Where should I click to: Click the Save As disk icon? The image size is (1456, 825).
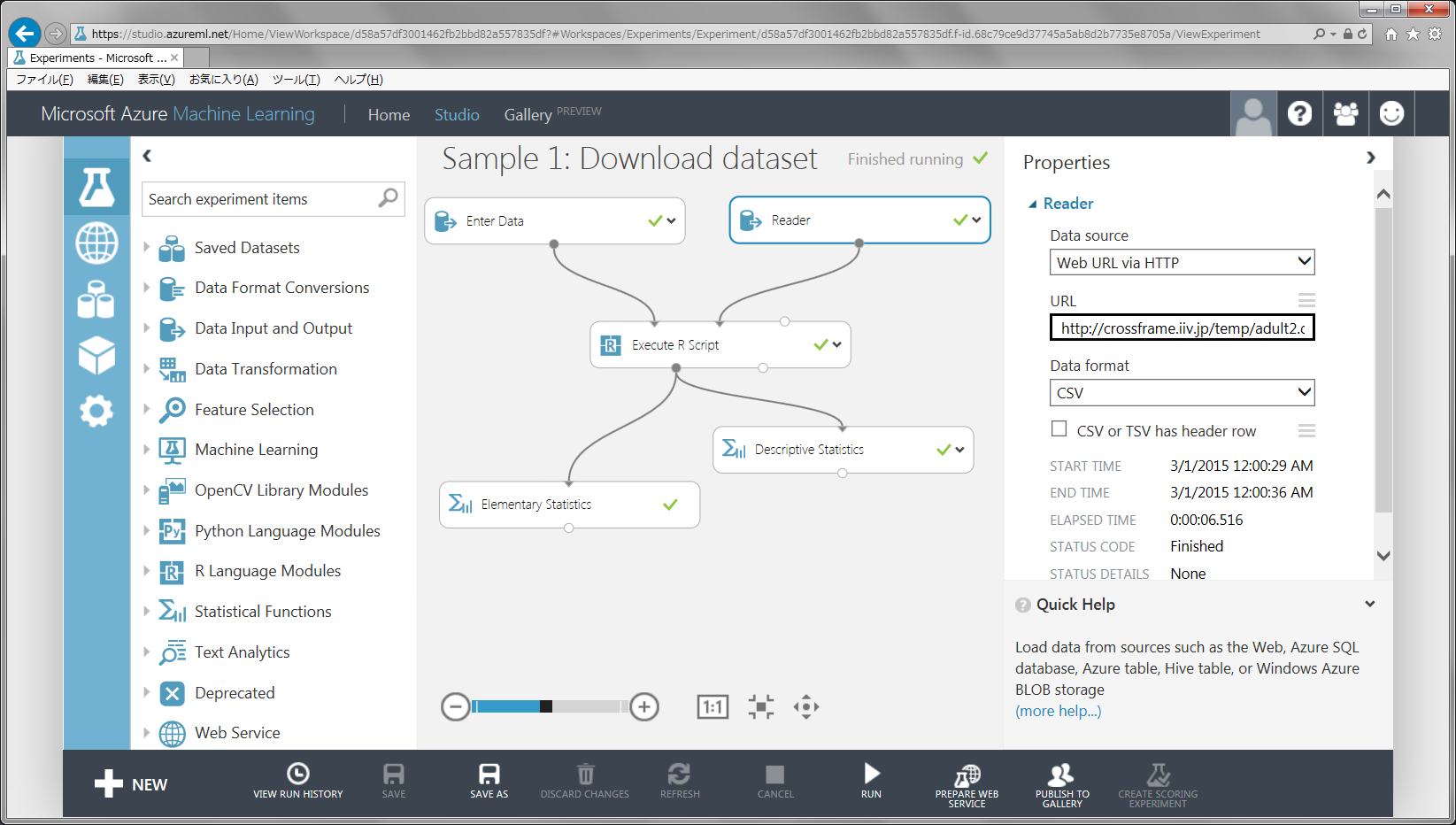coord(489,775)
